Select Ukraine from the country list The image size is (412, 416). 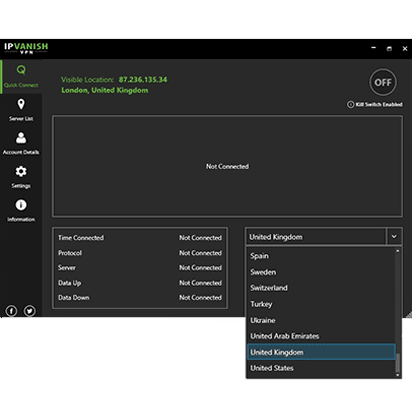click(x=321, y=320)
